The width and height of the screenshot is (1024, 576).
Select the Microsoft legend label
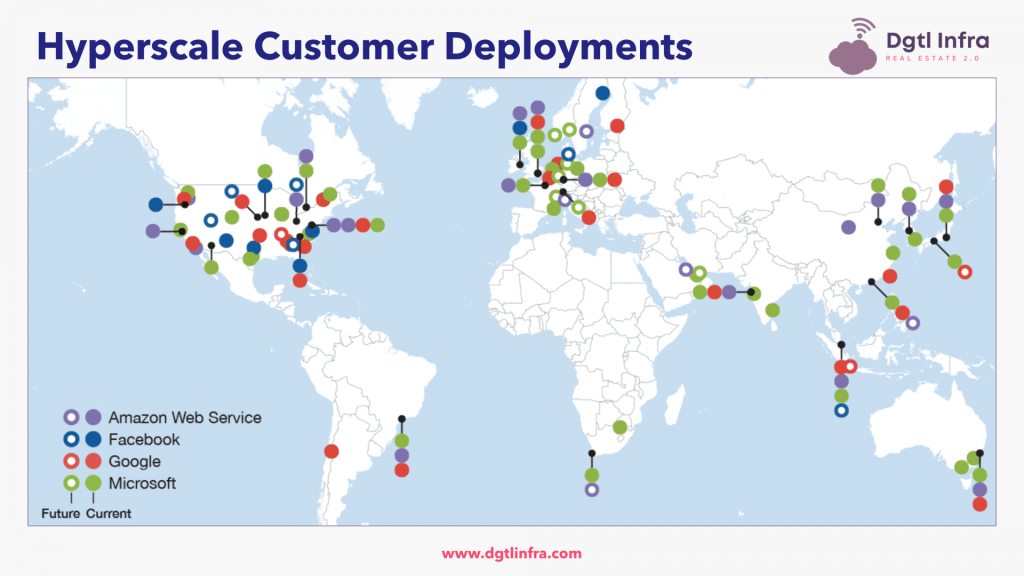click(x=142, y=483)
